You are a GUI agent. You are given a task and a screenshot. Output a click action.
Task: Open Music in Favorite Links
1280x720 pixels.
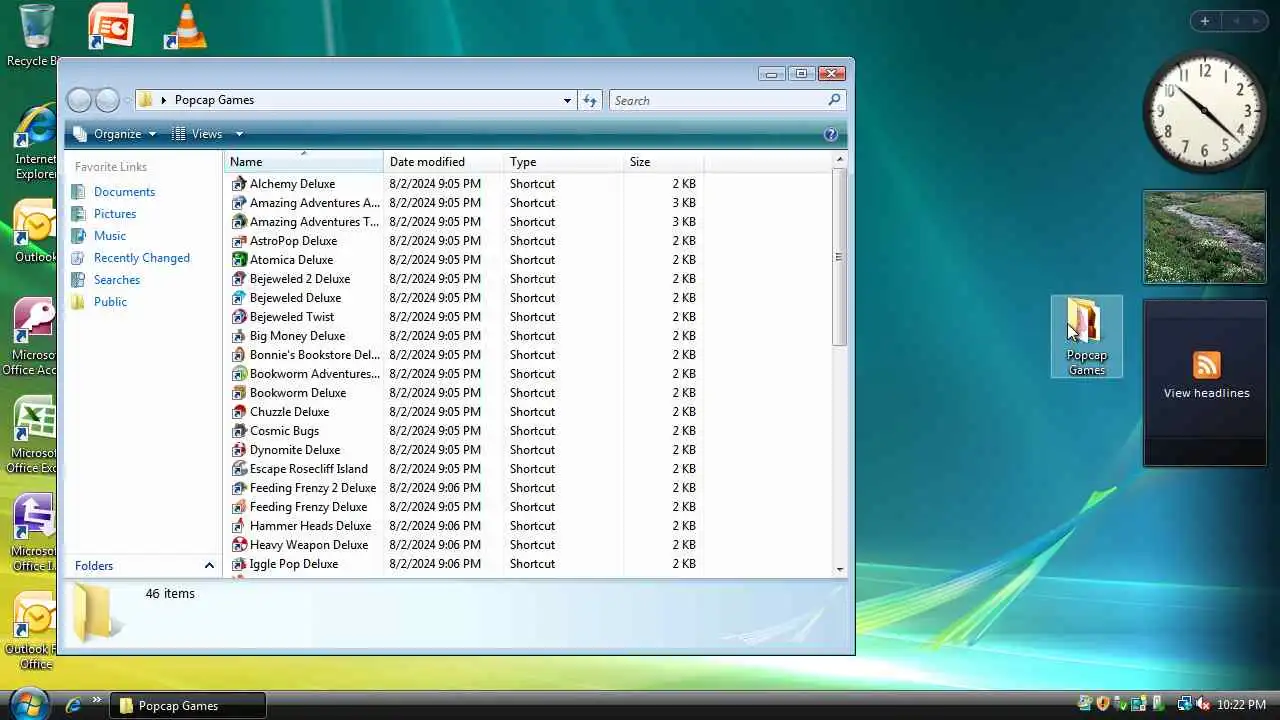(x=110, y=236)
